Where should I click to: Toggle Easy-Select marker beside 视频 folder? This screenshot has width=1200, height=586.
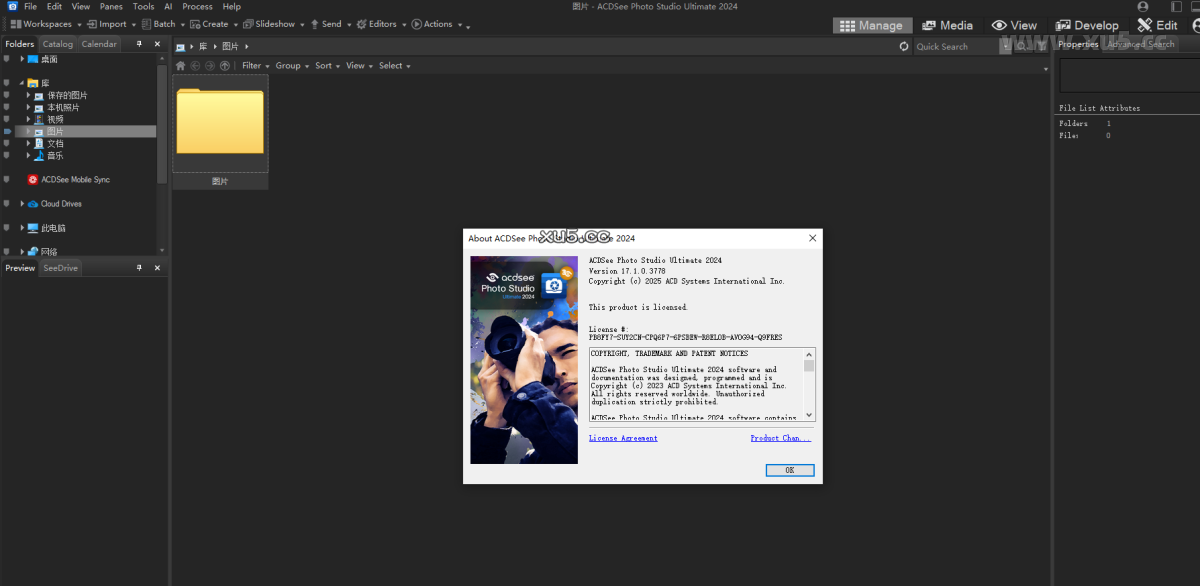(x=7, y=119)
